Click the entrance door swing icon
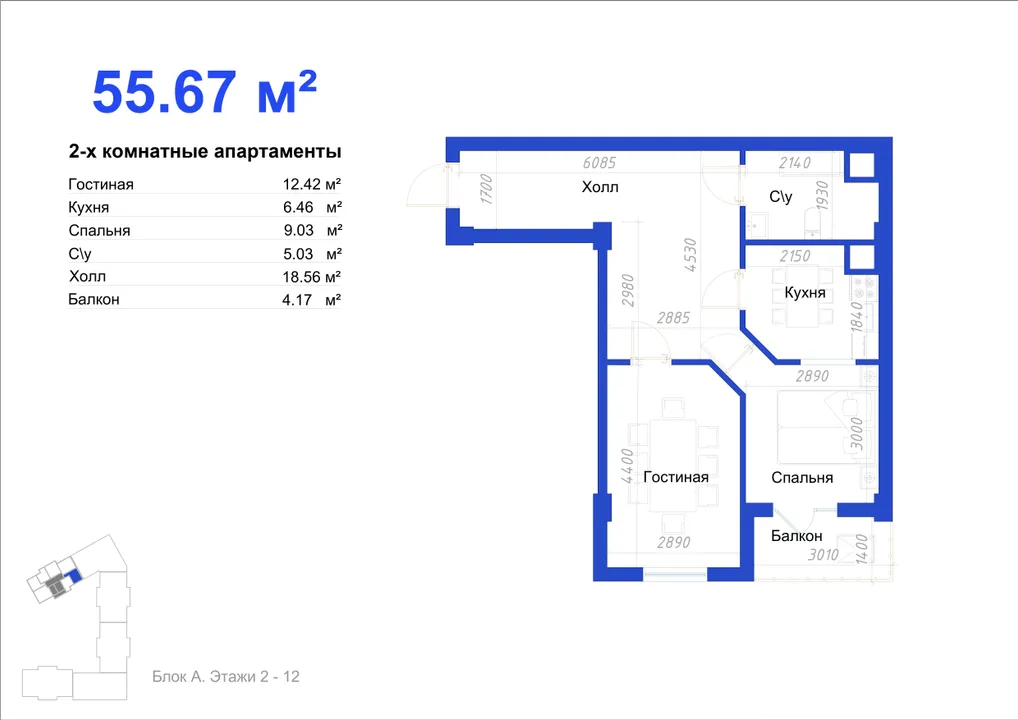 pyautogui.click(x=428, y=186)
